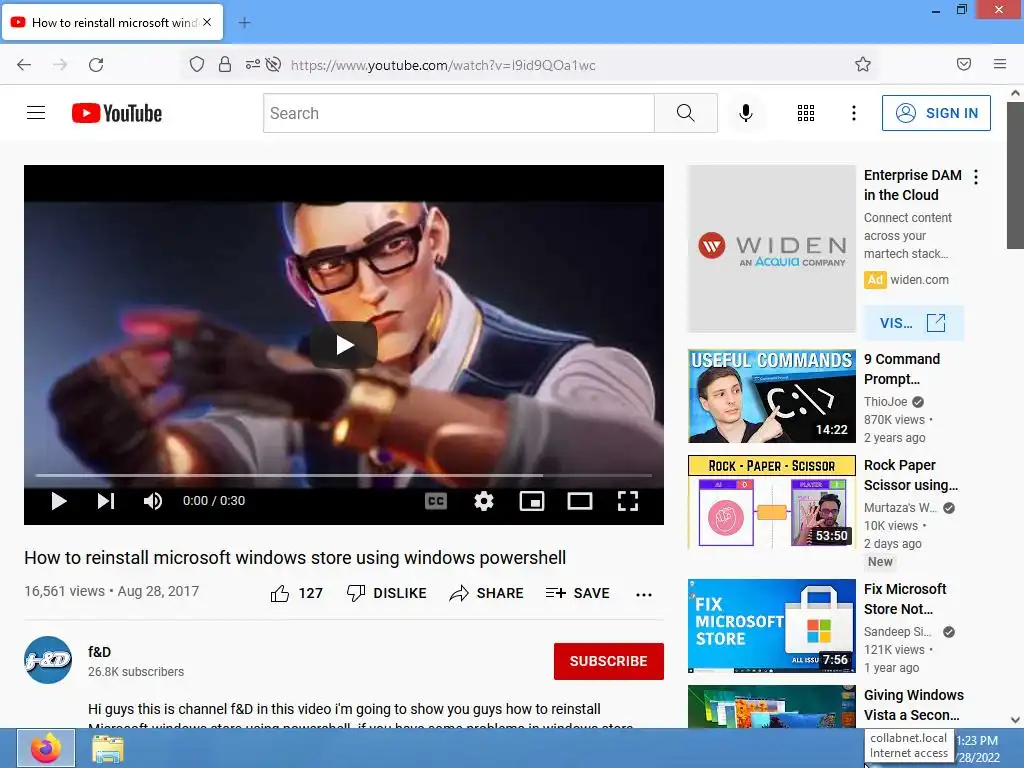This screenshot has height=768, width=1024.
Task: Click the YouTube URL in address bar
Action: [x=443, y=65]
